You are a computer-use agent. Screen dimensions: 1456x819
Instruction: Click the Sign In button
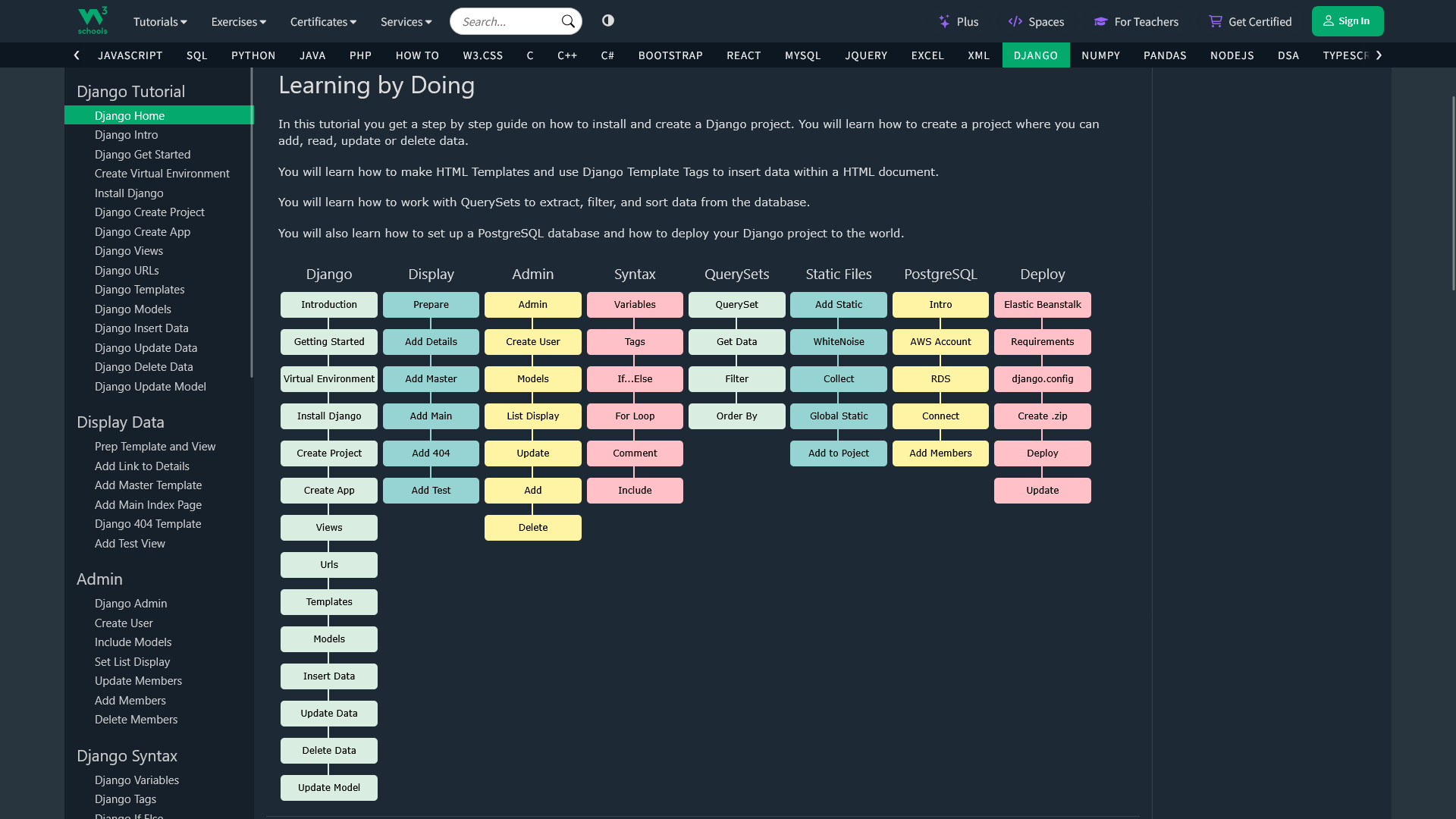[1348, 21]
